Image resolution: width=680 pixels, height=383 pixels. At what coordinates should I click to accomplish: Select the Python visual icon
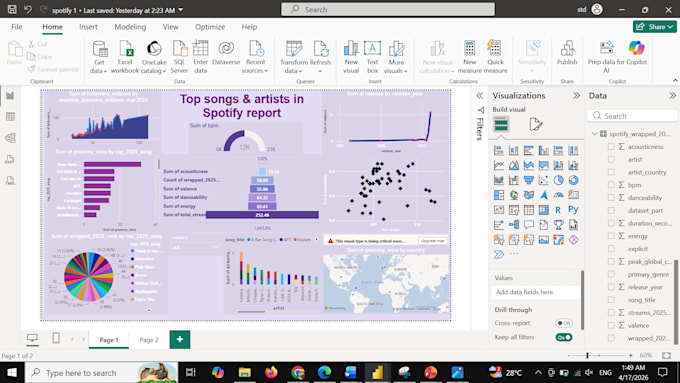[573, 210]
